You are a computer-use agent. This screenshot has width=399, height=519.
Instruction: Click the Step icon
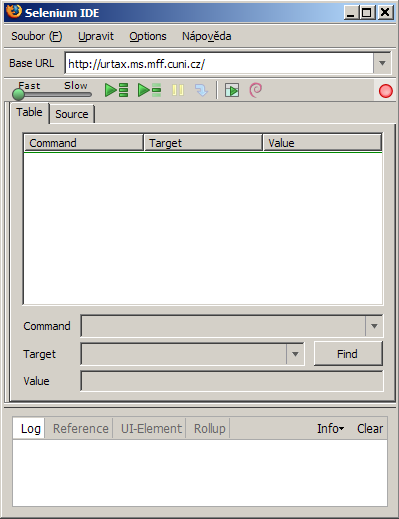tap(201, 90)
